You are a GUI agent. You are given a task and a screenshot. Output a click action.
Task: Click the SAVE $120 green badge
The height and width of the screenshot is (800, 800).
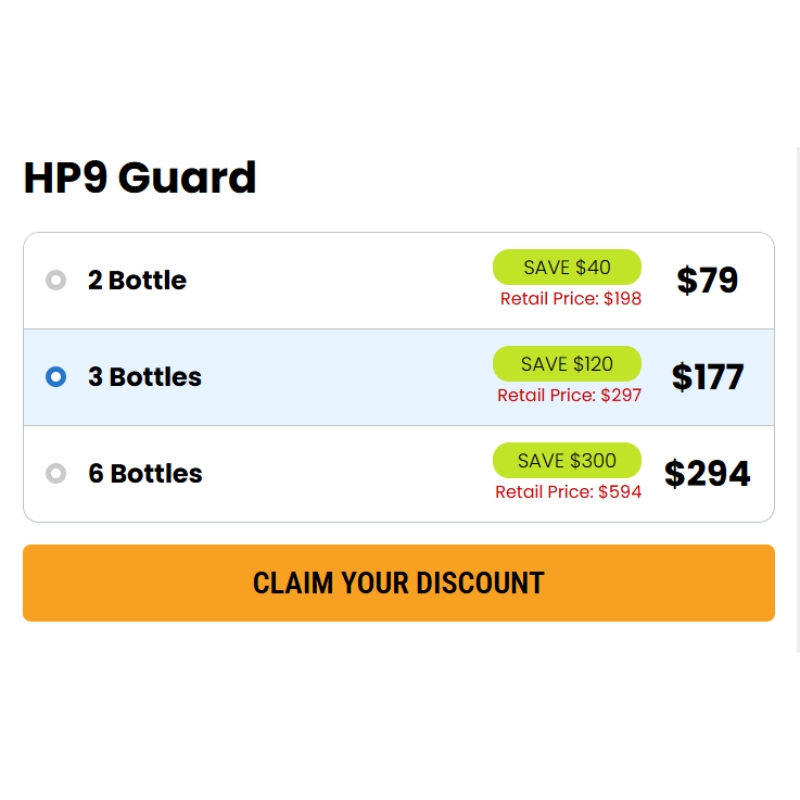coord(567,364)
